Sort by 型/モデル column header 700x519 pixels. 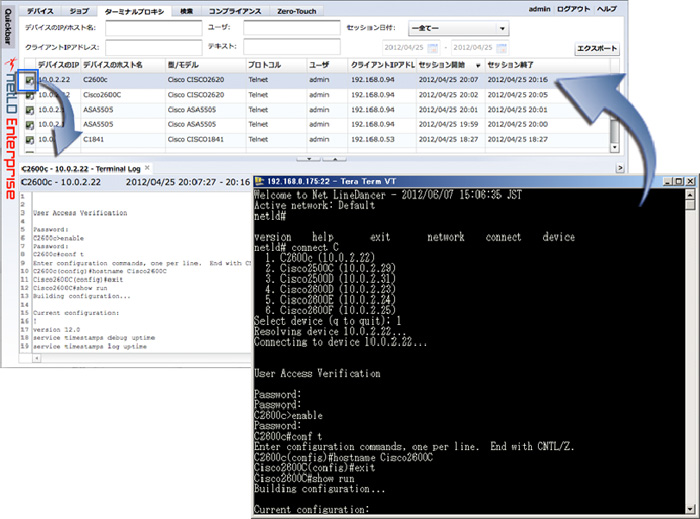pyautogui.click(x=205, y=65)
